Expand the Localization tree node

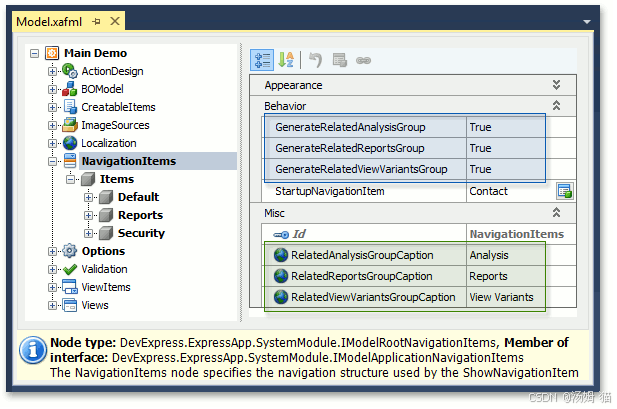(52, 143)
